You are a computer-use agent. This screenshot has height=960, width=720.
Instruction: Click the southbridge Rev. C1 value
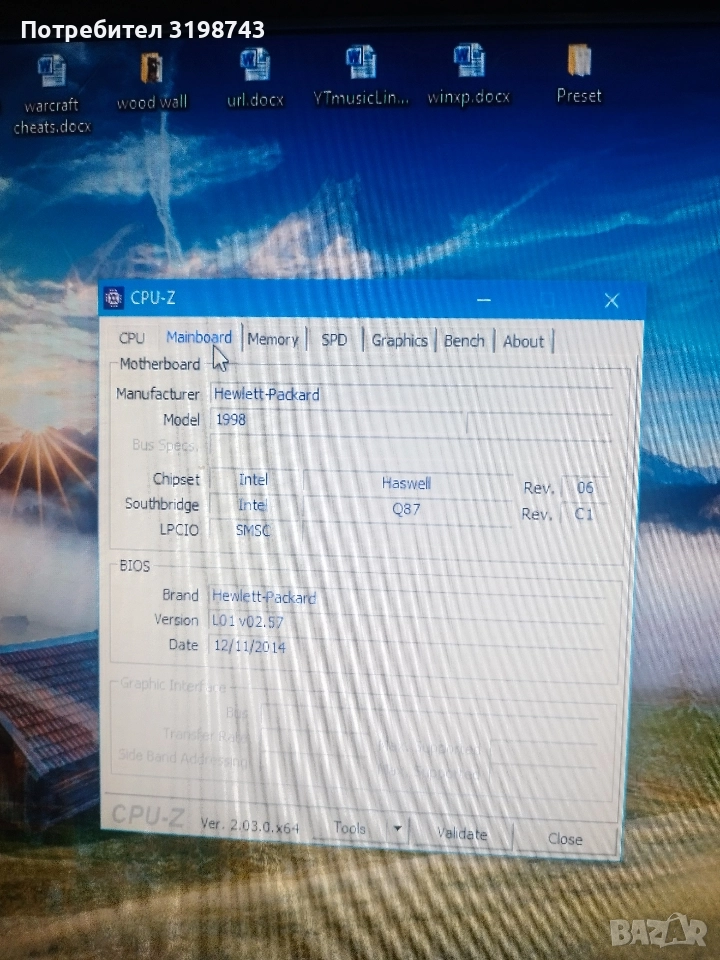[584, 514]
